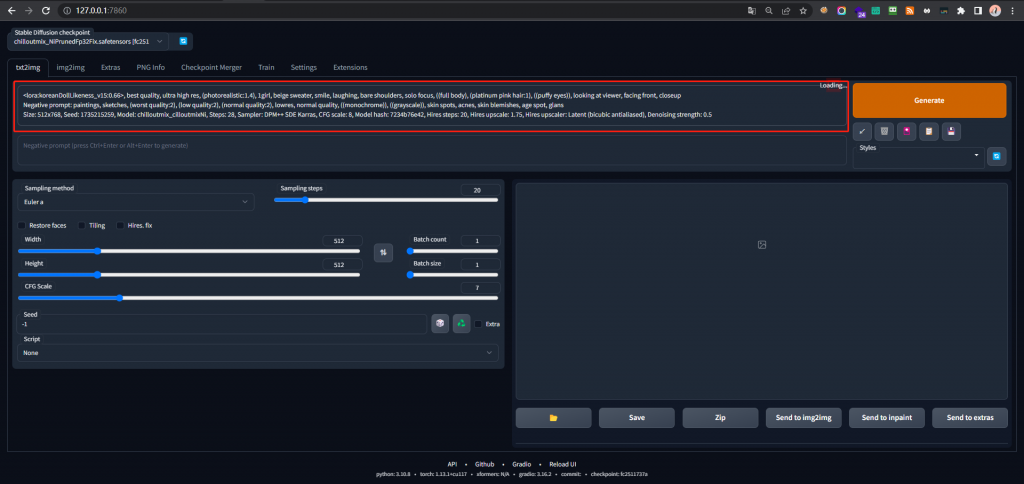This screenshot has width=1024, height=484.
Task: Open the Train tab
Action: (266, 67)
